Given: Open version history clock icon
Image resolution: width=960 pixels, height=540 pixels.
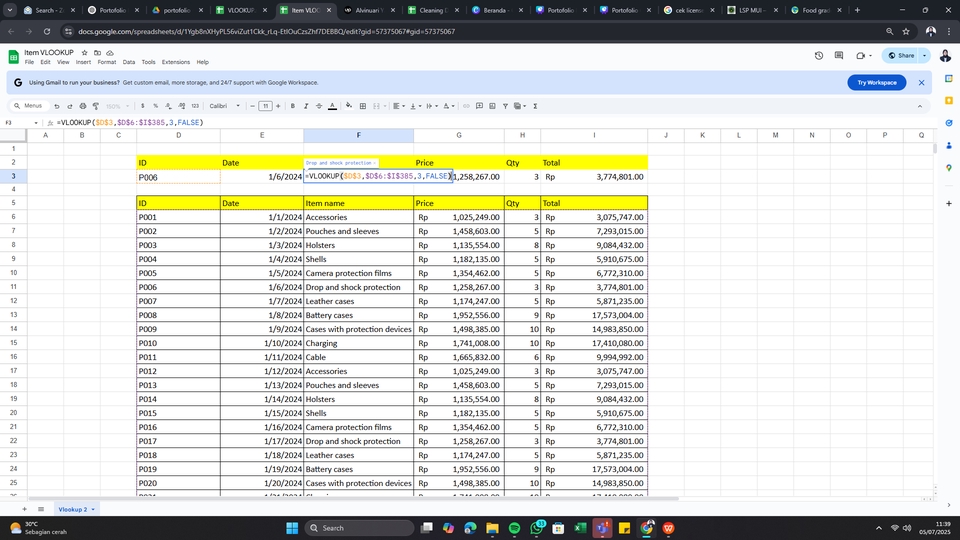Looking at the screenshot, I should pyautogui.click(x=819, y=56).
